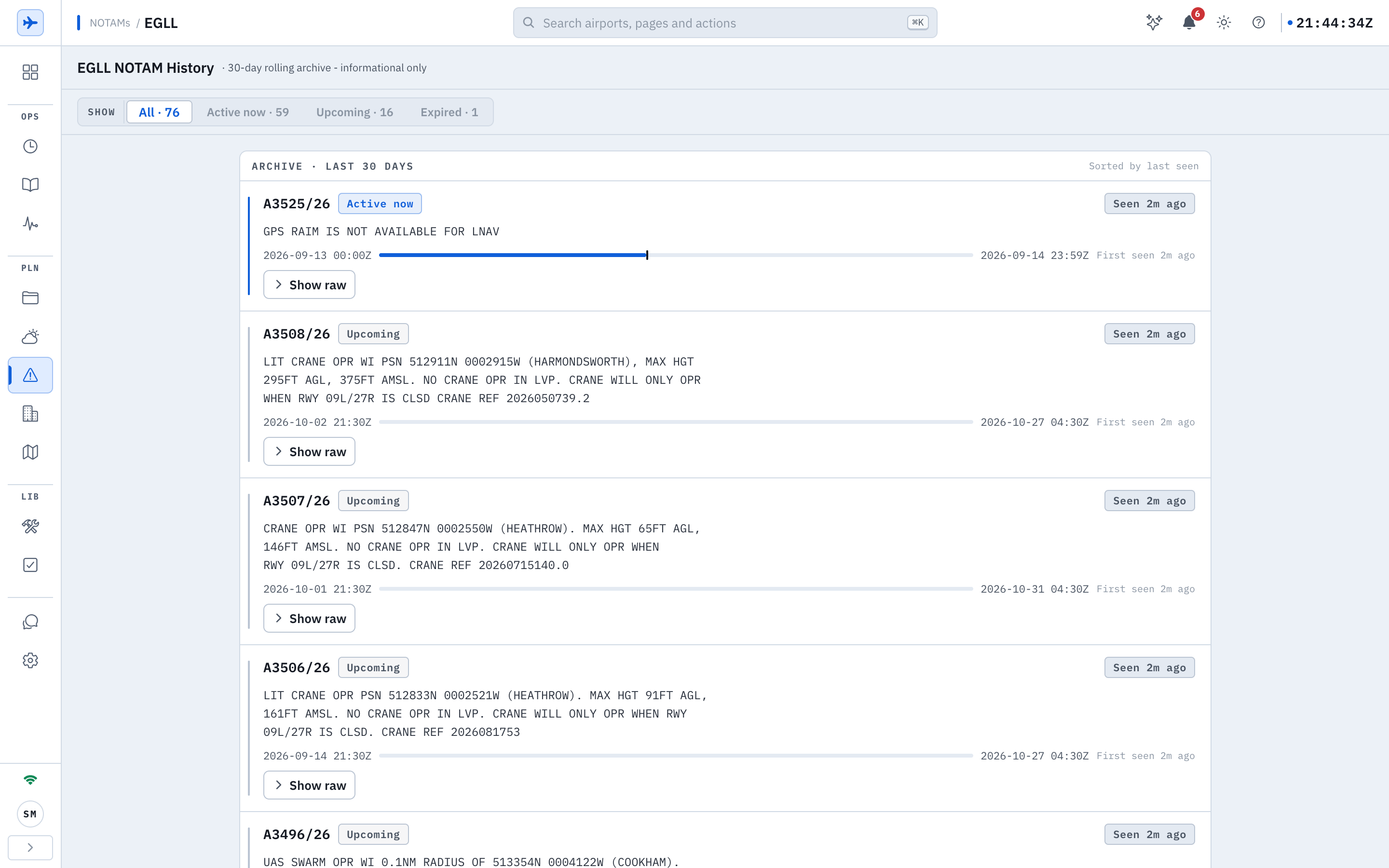Open the SM user avatar
1389x868 pixels.
point(30,814)
